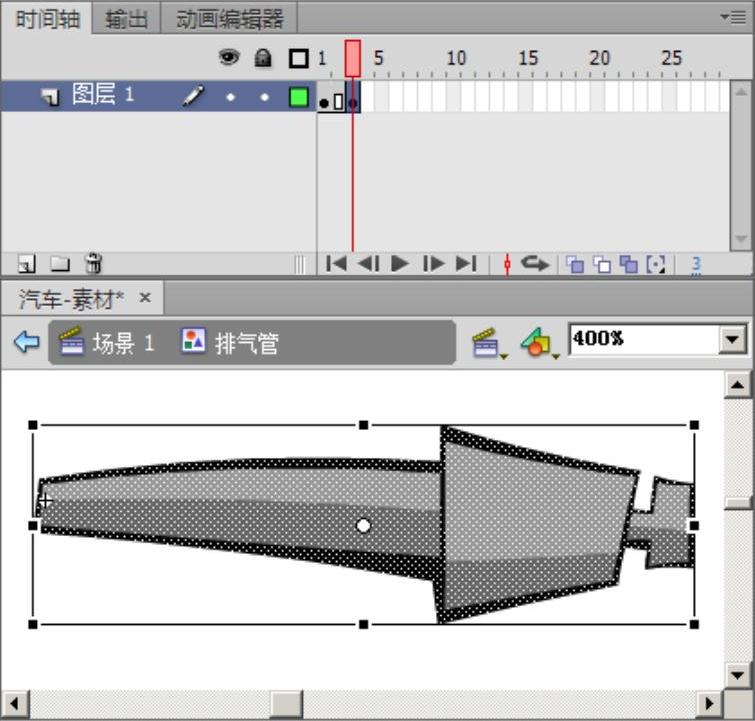Create a new layer
The height and width of the screenshot is (721, 755).
(26, 264)
